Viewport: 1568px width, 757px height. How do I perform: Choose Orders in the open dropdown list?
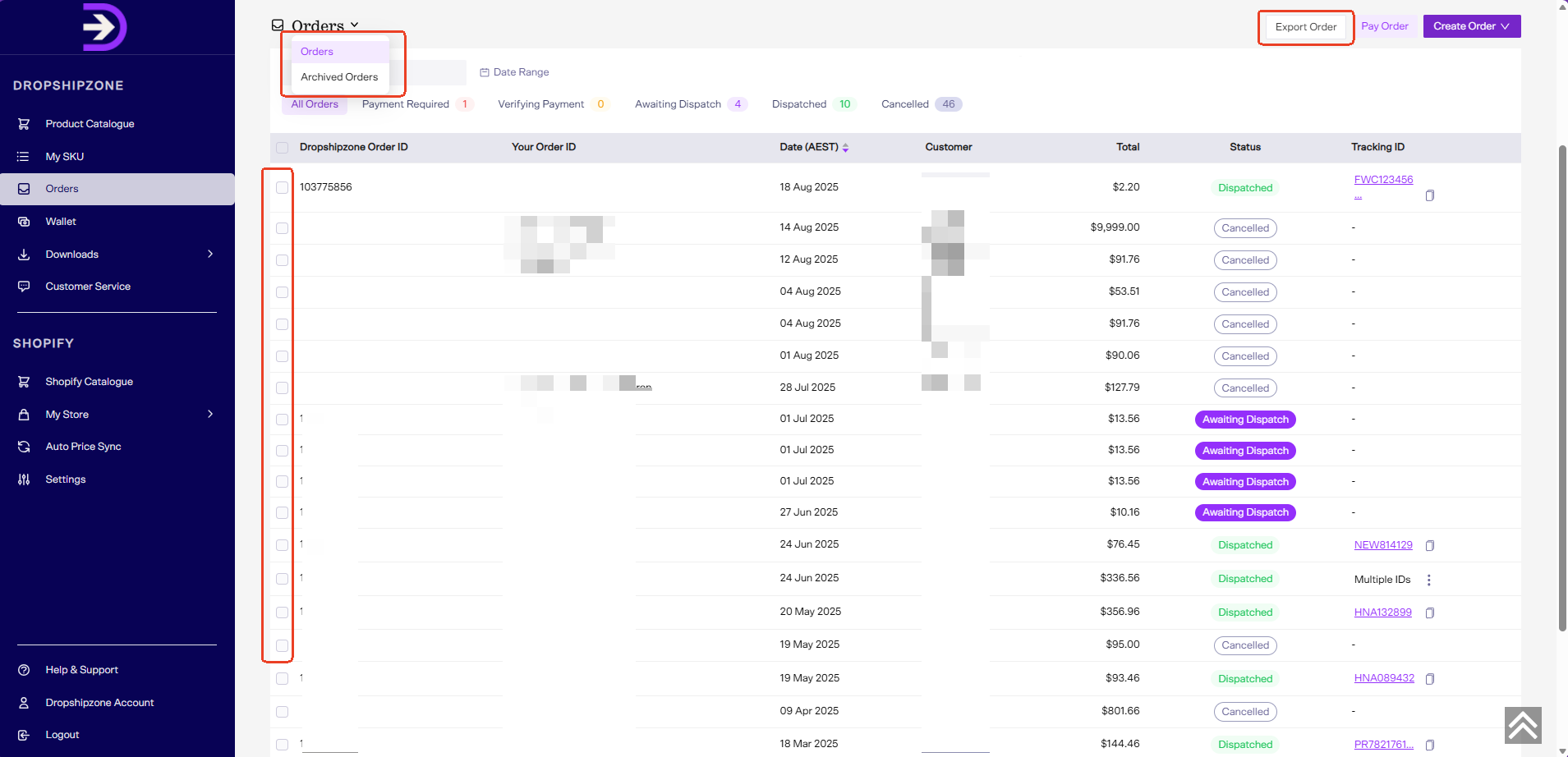point(340,52)
